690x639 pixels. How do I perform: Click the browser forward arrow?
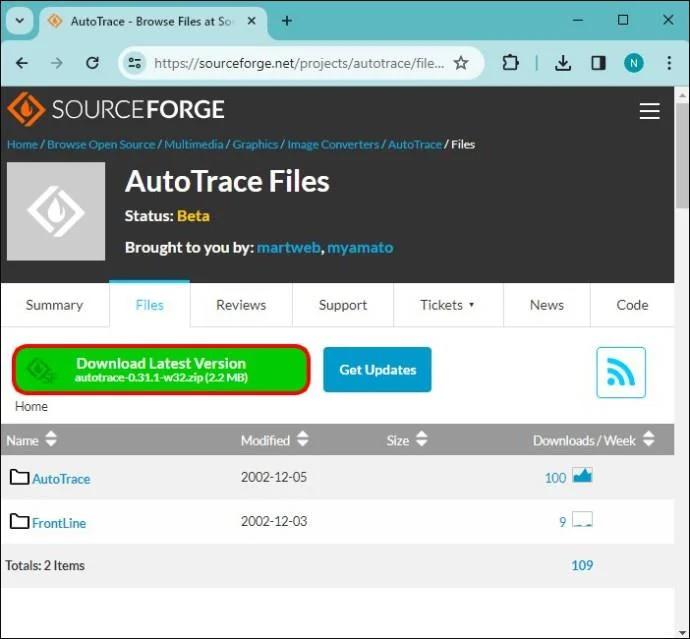pyautogui.click(x=57, y=63)
